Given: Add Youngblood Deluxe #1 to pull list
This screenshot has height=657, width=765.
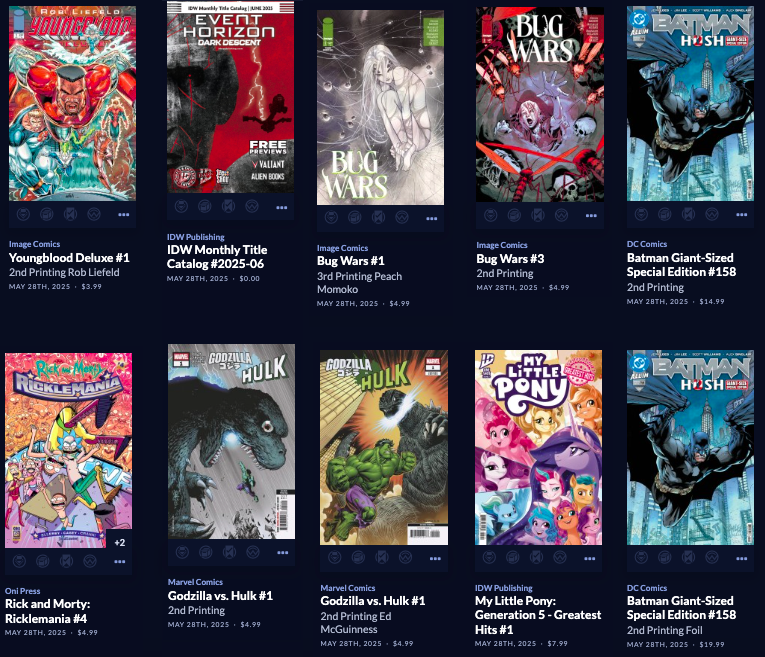Looking at the screenshot, I should 23,214.
